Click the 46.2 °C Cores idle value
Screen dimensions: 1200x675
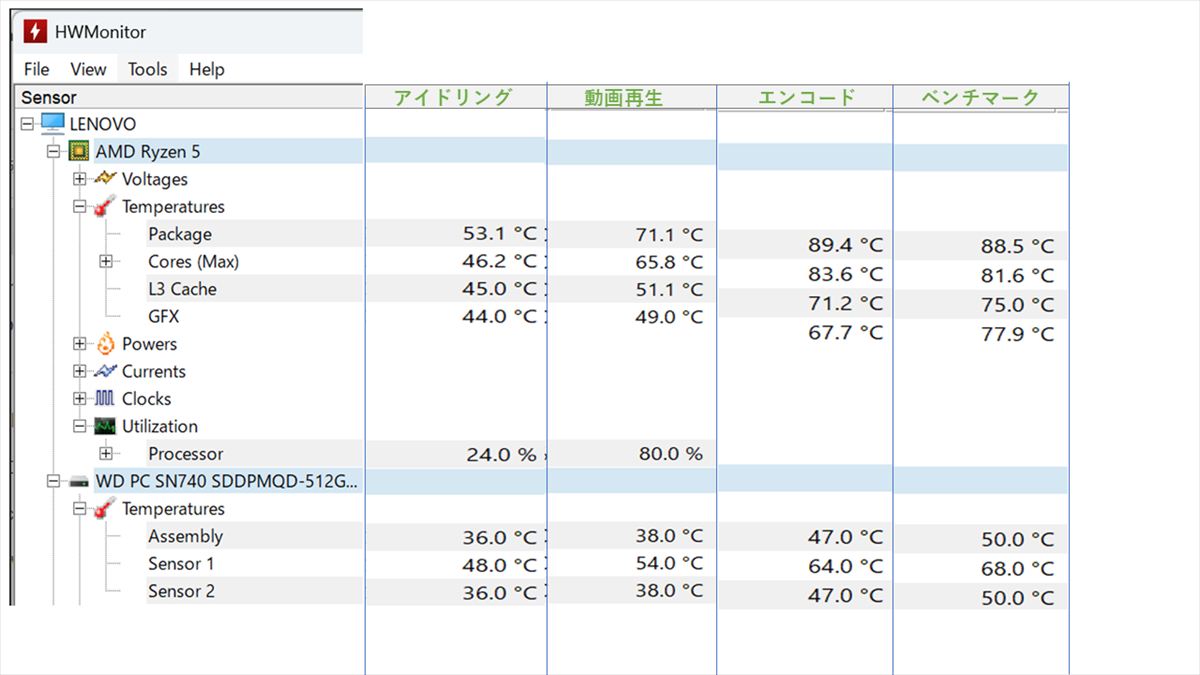tap(500, 262)
